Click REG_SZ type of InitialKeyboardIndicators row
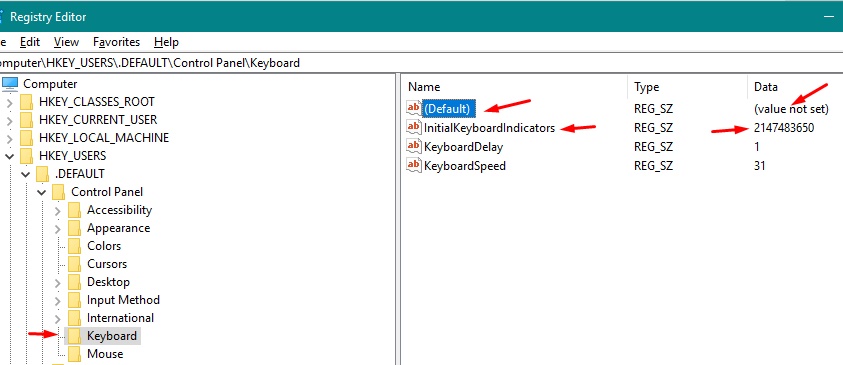The width and height of the screenshot is (843, 365). coord(653,128)
